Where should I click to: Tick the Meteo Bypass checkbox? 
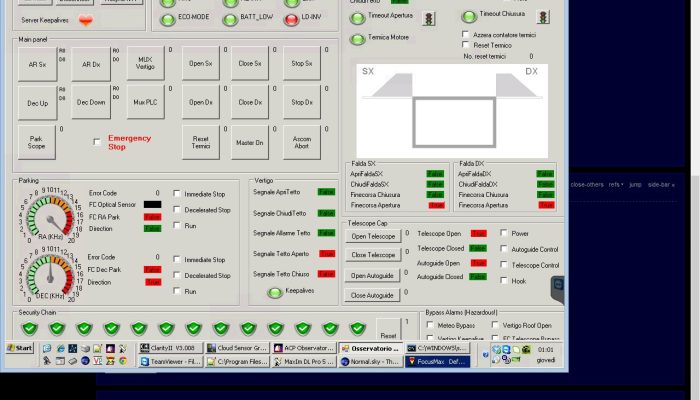[429, 325]
